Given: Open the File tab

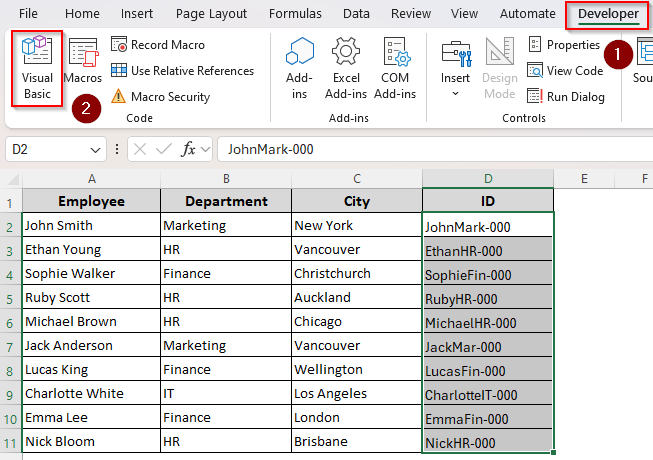Looking at the screenshot, I should click(28, 14).
